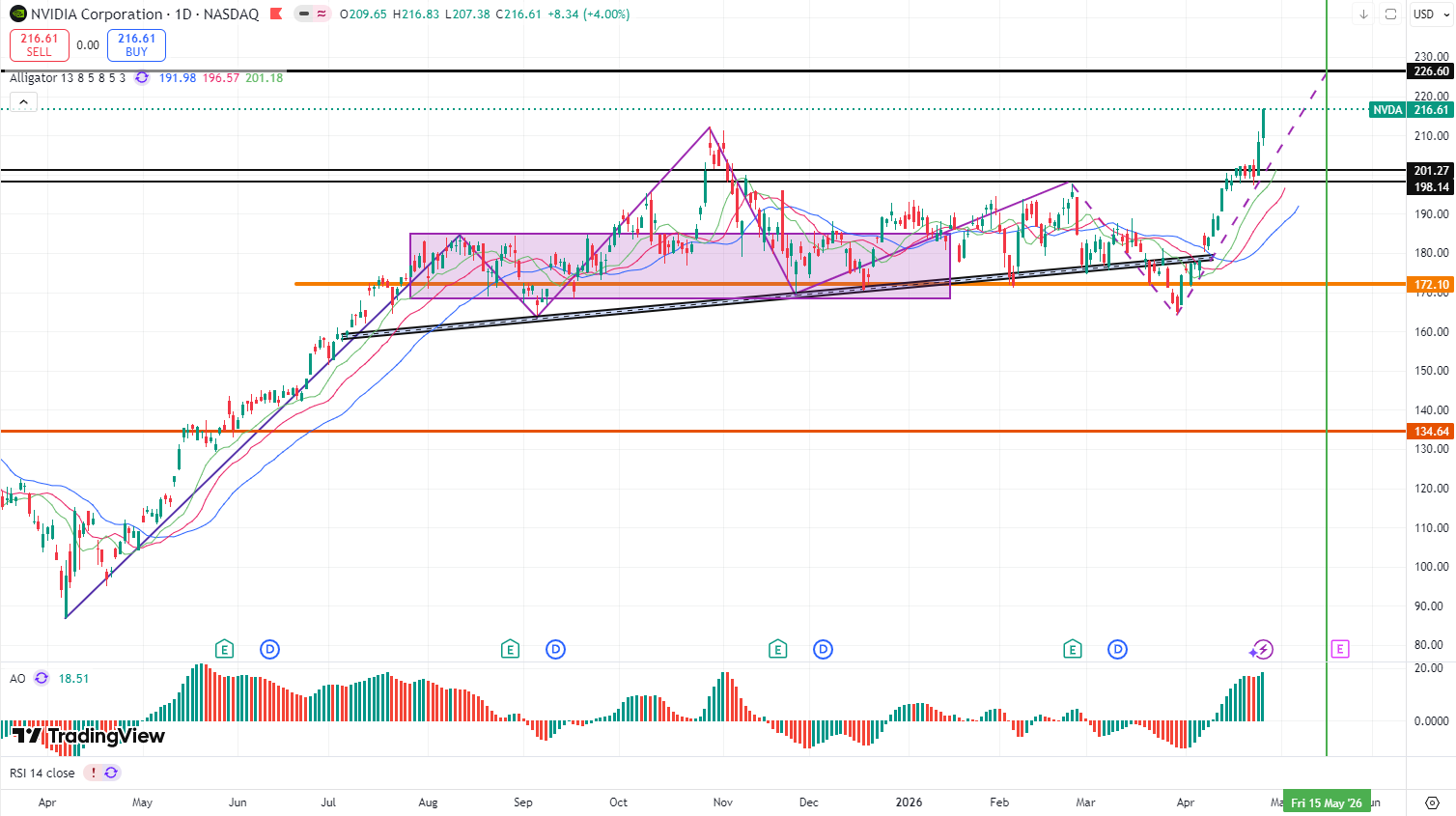Viewport: 1456px width, 816px height.
Task: Click the red flag icon beside NASDAQ
Action: click(276, 14)
